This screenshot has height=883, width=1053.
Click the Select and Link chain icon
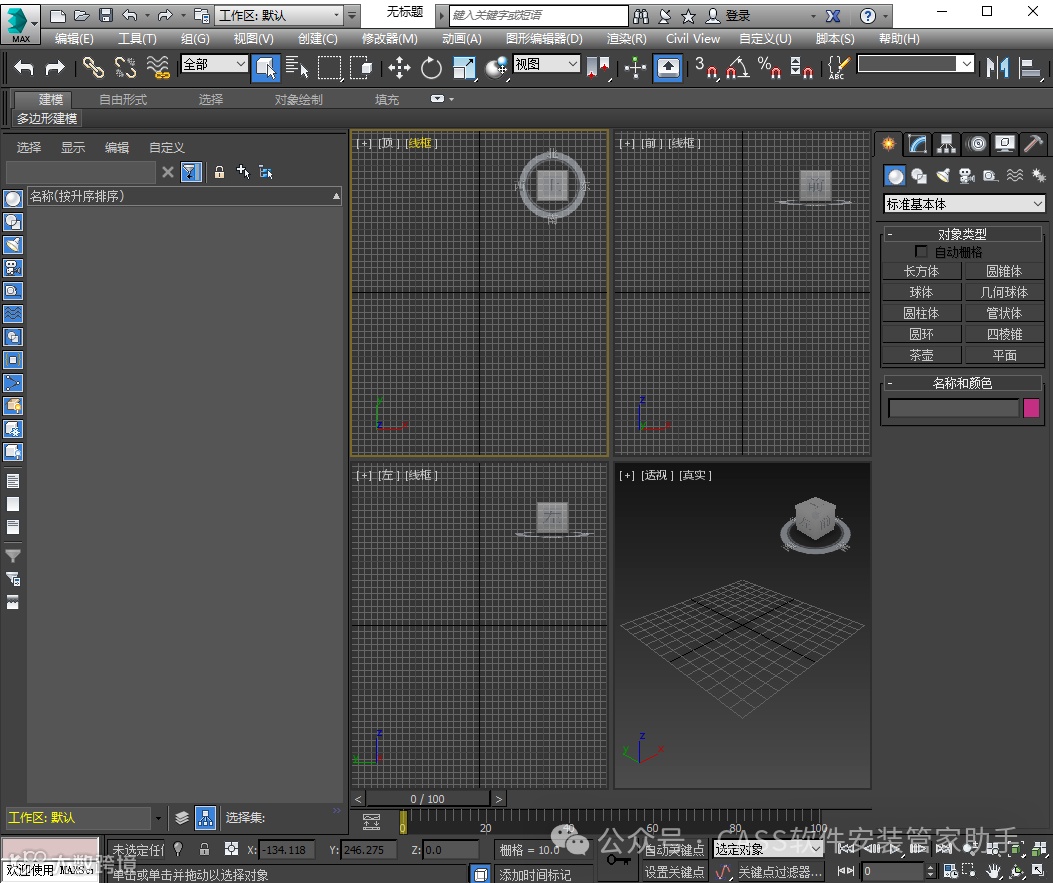click(x=93, y=68)
